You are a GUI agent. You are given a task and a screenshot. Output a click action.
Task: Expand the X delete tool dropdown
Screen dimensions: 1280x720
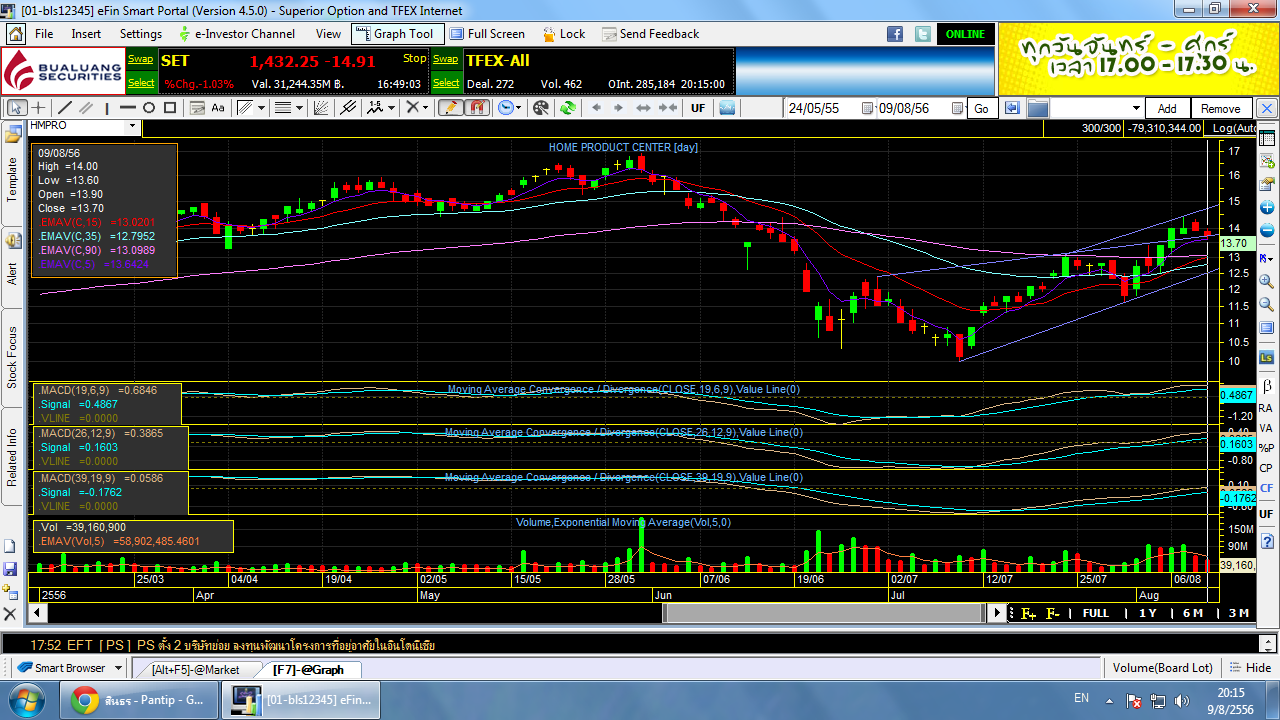tap(425, 108)
